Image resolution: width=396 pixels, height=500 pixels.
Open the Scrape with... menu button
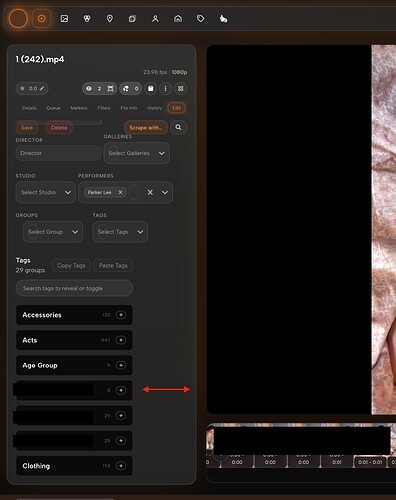pos(146,127)
